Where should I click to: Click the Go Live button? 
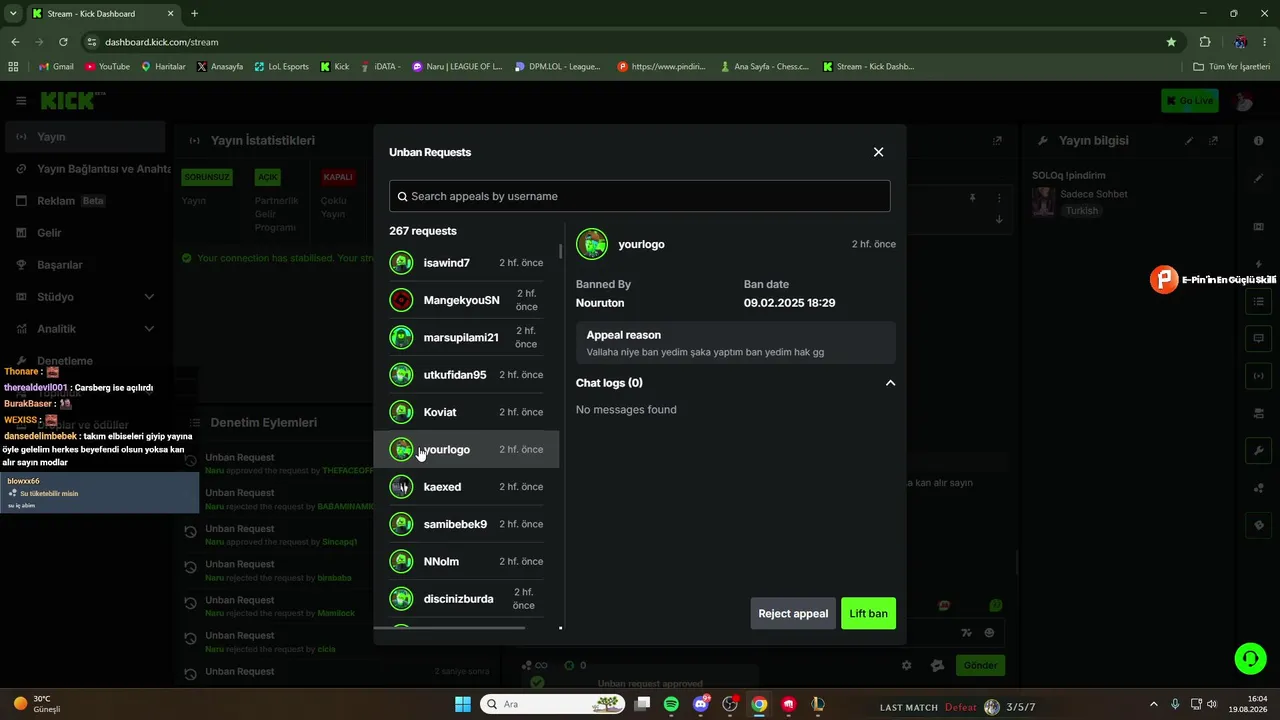[x=1189, y=100]
